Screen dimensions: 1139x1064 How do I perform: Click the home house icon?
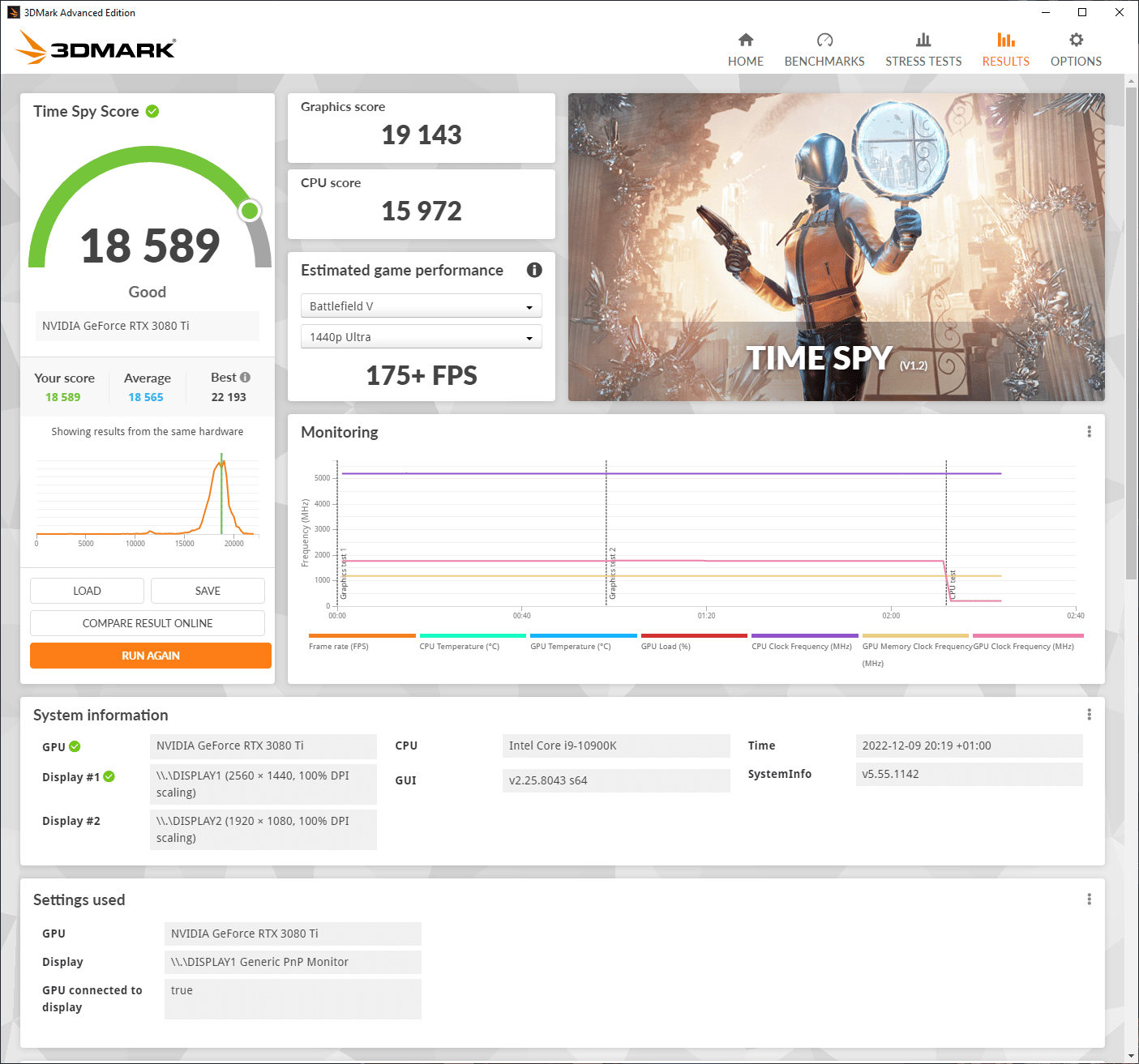[x=746, y=40]
